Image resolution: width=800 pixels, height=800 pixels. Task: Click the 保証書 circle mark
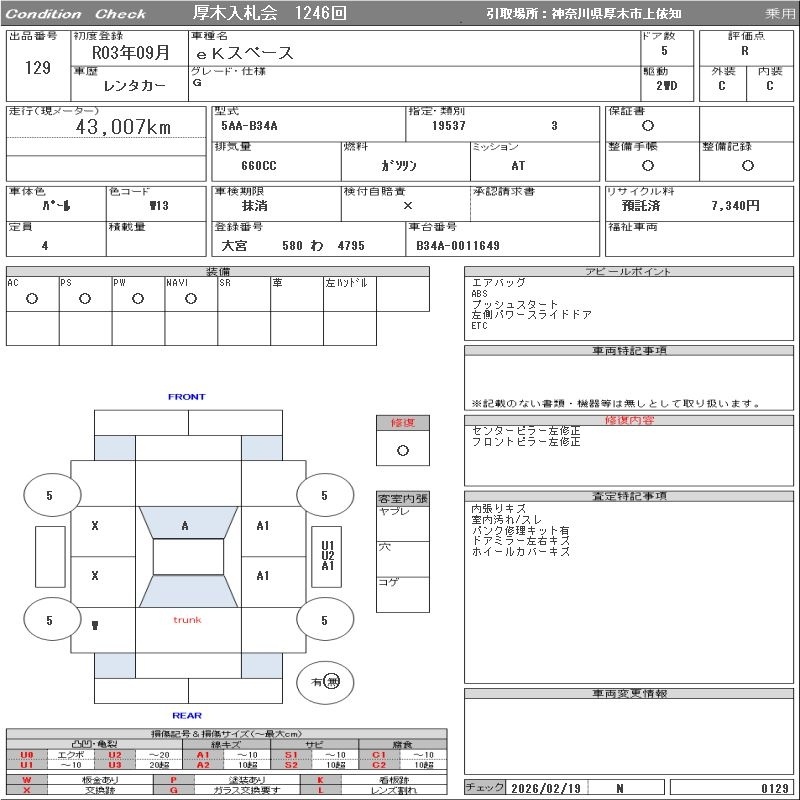point(648,126)
